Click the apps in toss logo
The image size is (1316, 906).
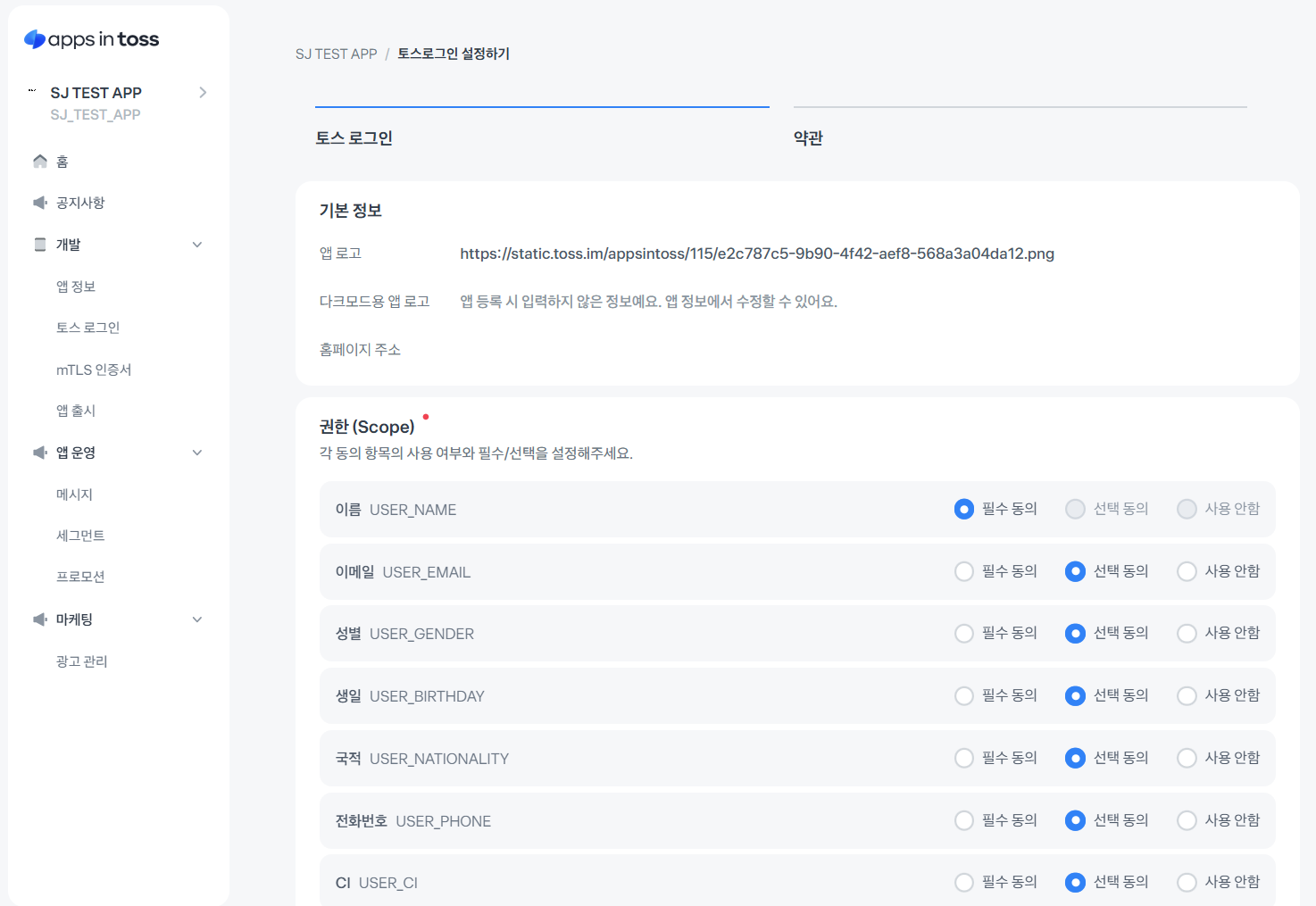click(x=91, y=39)
